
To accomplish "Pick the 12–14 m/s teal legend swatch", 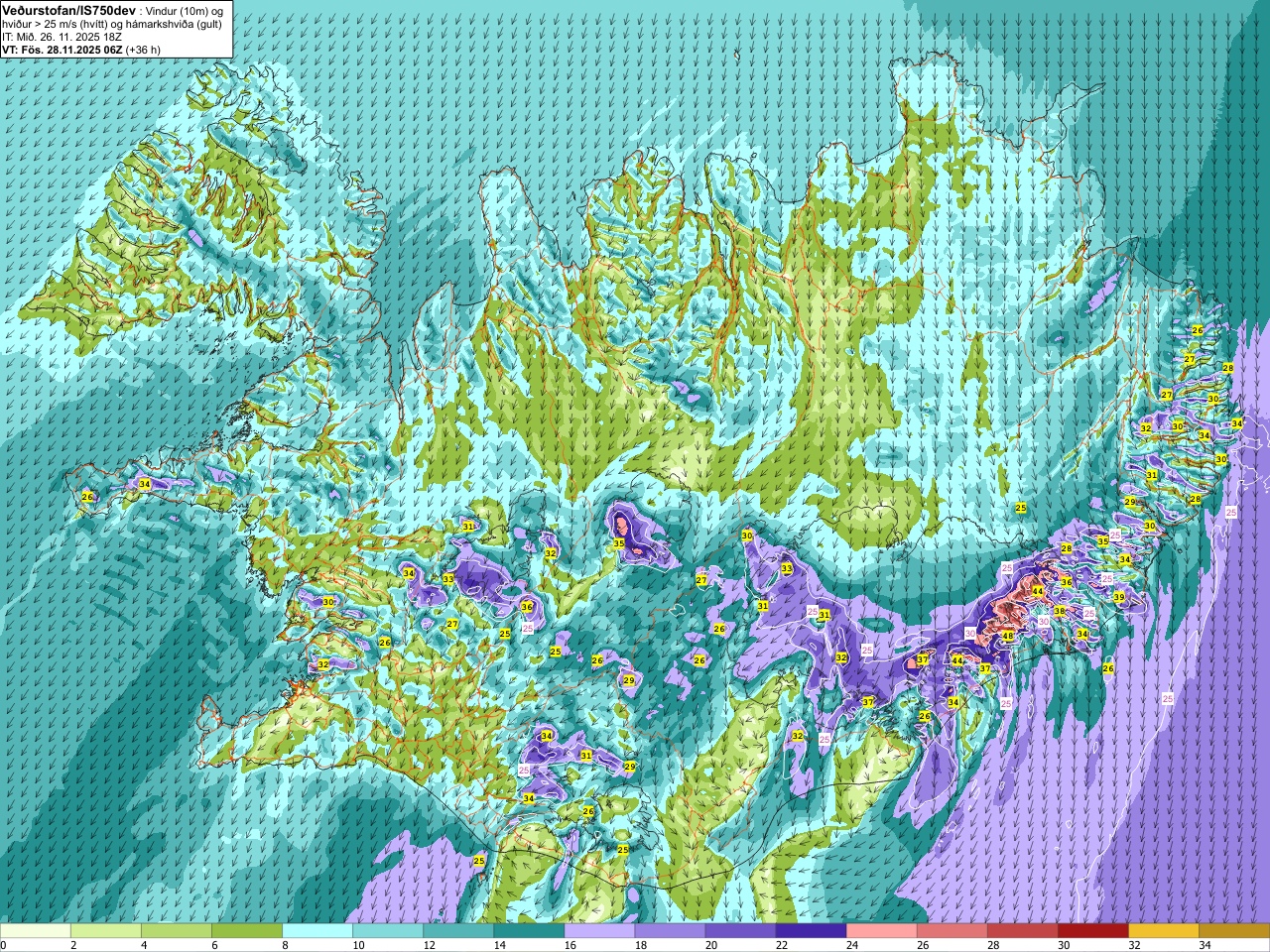I will (x=458, y=931).
